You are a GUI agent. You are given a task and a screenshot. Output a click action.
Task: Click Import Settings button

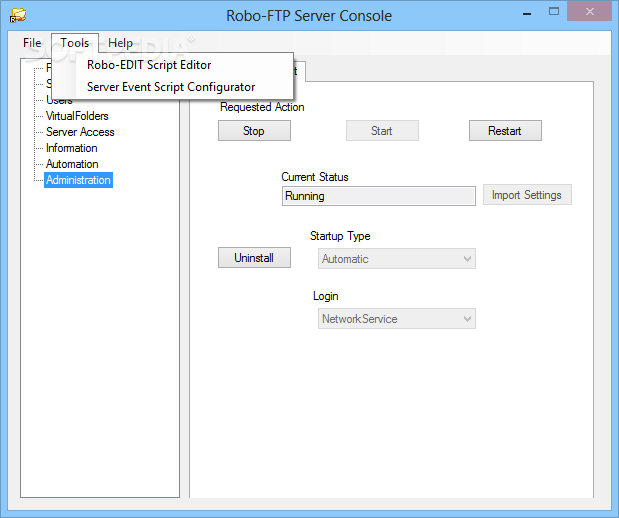[527, 195]
